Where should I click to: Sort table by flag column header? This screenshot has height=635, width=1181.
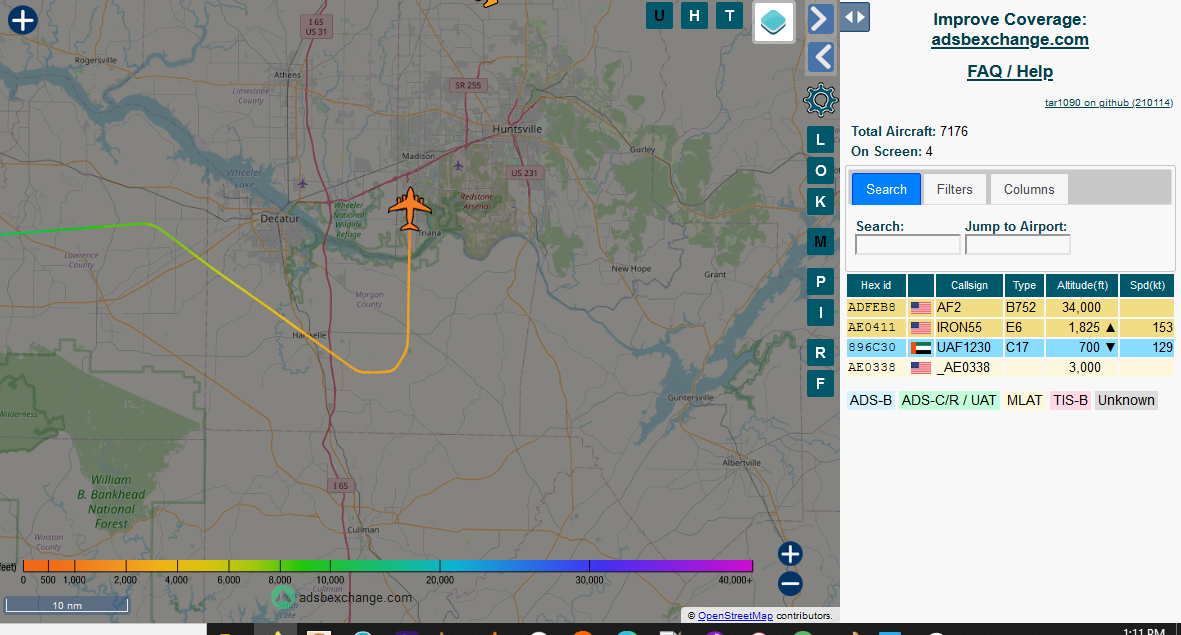pyautogui.click(x=920, y=285)
